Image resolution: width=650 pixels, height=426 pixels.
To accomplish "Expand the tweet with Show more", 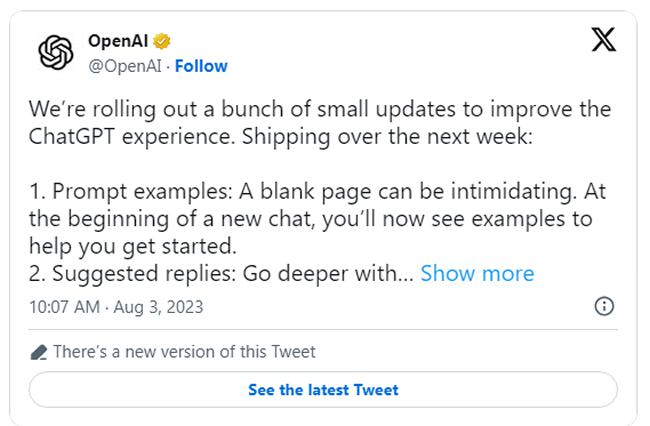I will pyautogui.click(x=477, y=273).
